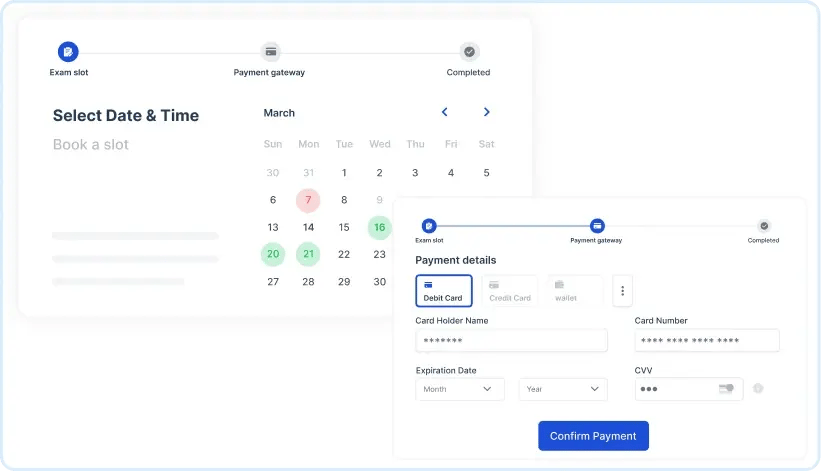Click the Sat weekday header
This screenshot has height=471, width=821.
tap(486, 144)
